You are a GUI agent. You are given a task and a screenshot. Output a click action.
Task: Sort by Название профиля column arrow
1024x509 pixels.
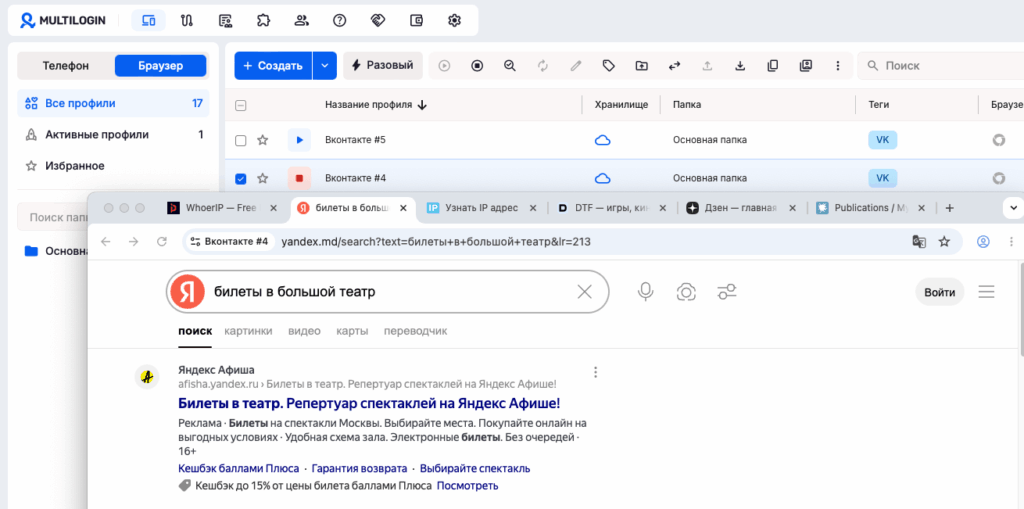(421, 105)
